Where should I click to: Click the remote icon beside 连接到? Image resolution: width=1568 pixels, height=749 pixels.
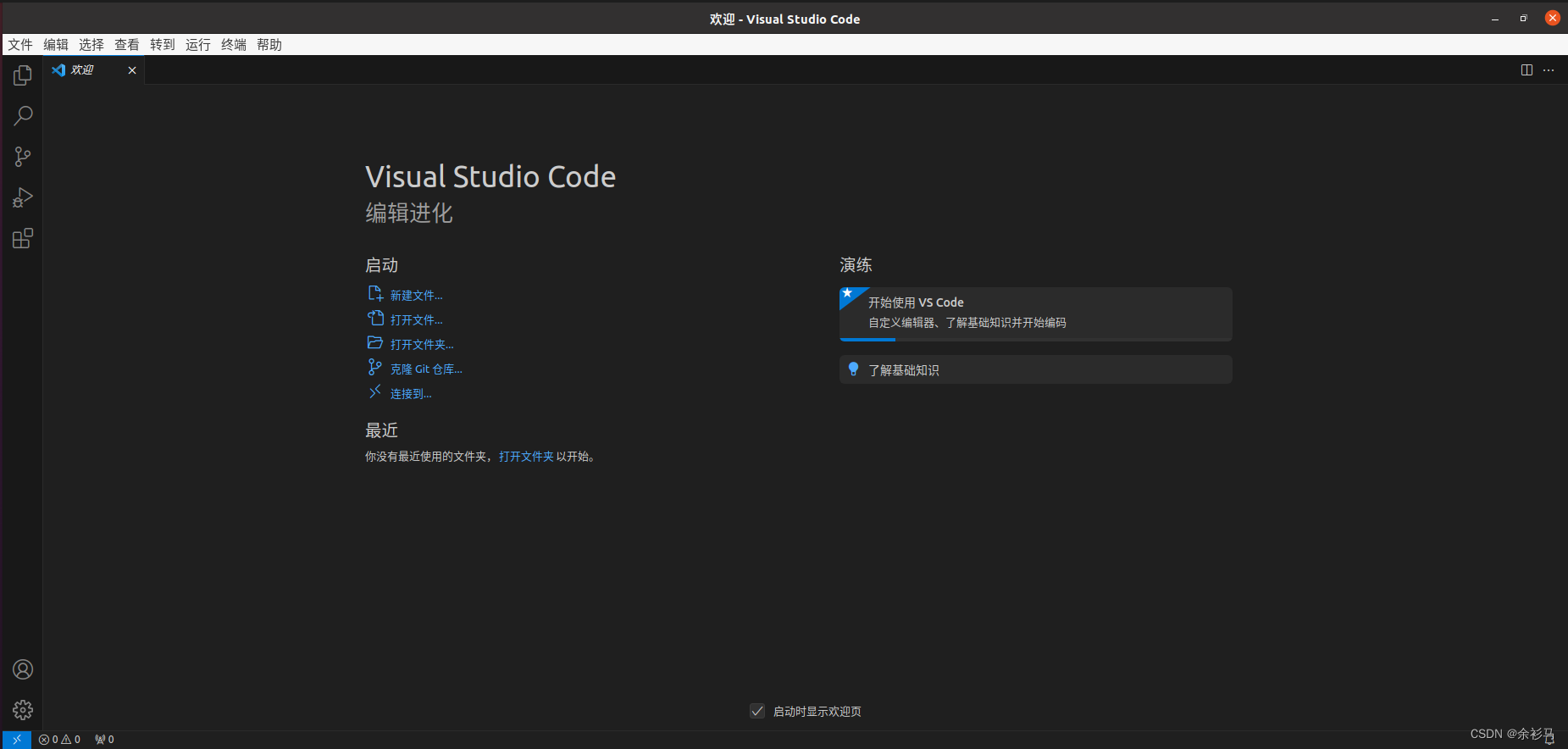pyautogui.click(x=375, y=391)
